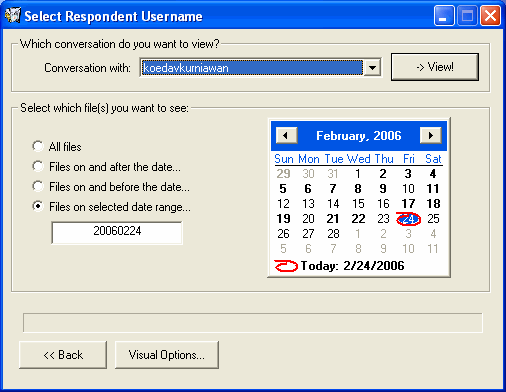Select February 3 in the calendar
Image resolution: width=506 pixels, height=392 pixels.
click(x=408, y=174)
